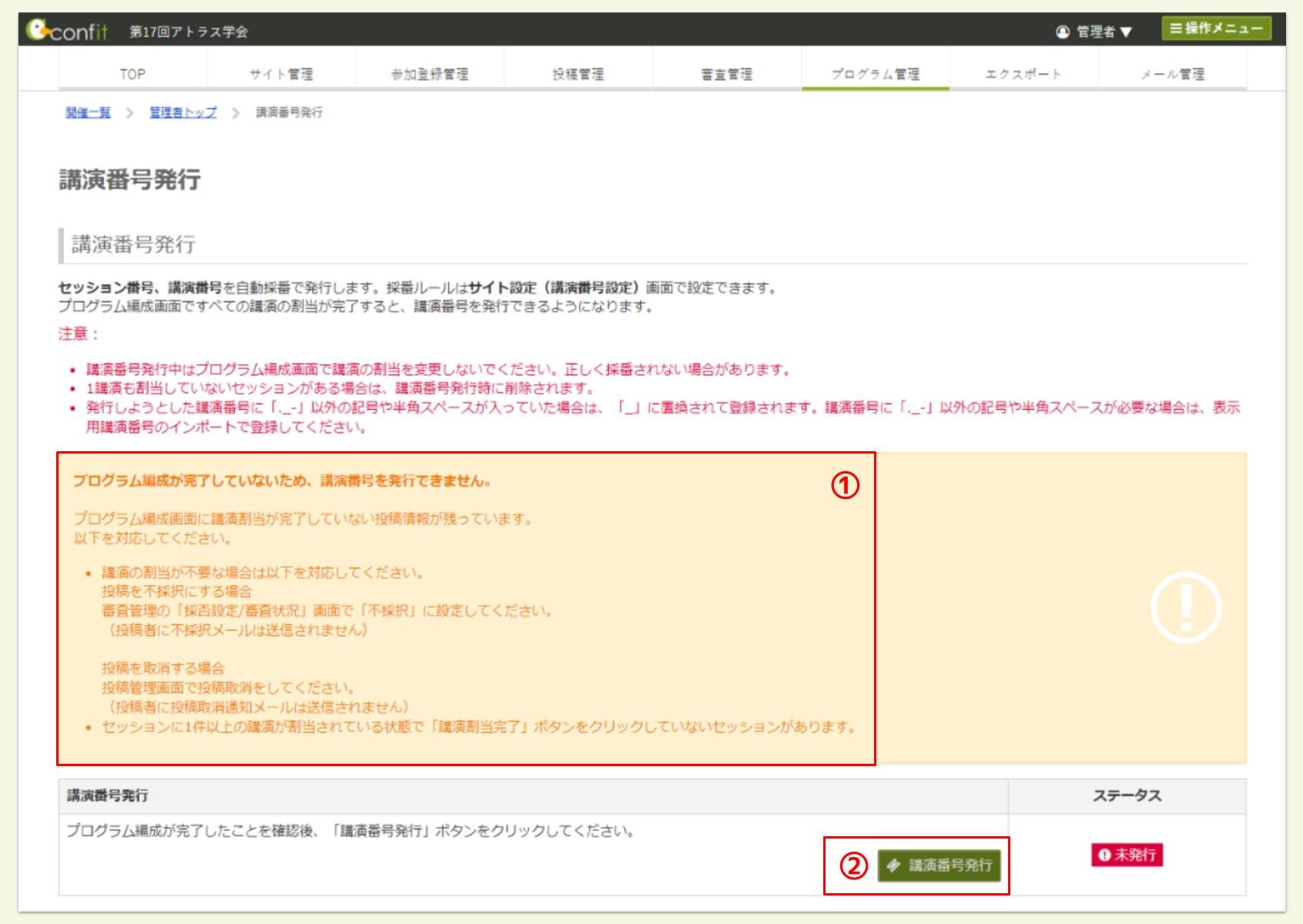1303x924 pixels.
Task: Click the circled number 1 marker
Action: pos(845,485)
